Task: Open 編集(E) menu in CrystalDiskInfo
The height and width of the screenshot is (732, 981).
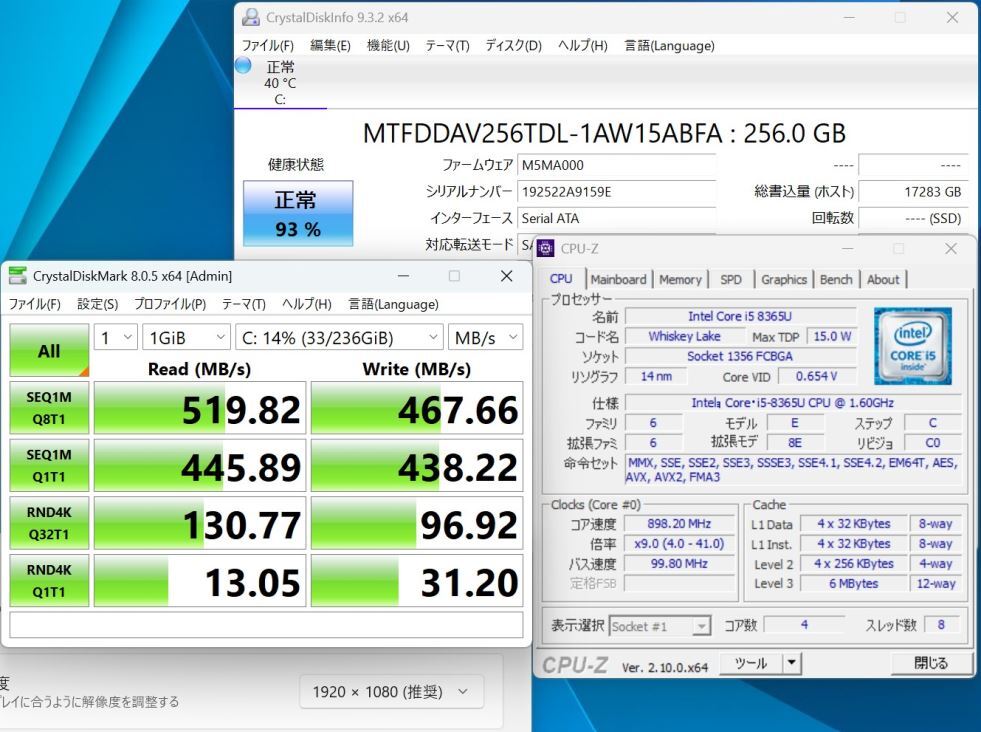Action: click(x=330, y=46)
